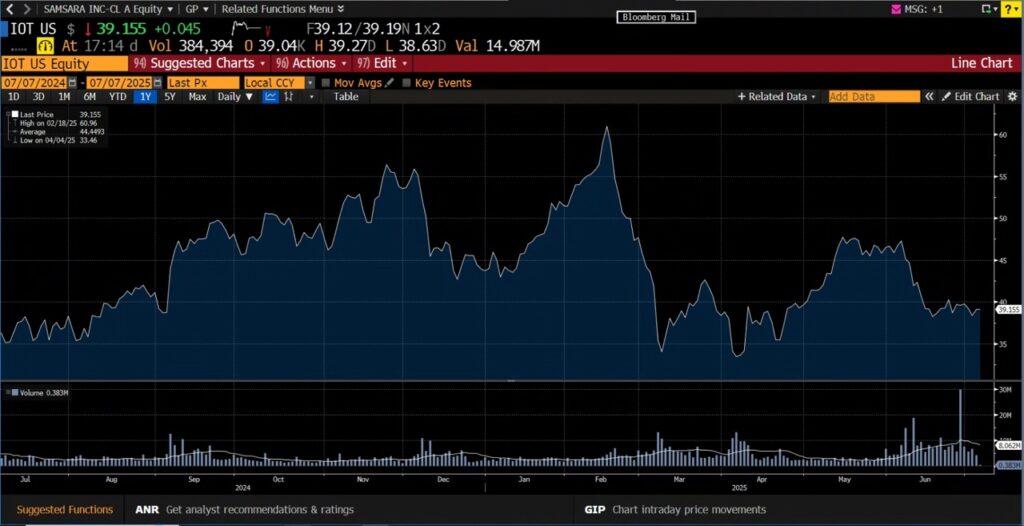Select the 1Y time range
The image size is (1024, 526).
coord(144,97)
